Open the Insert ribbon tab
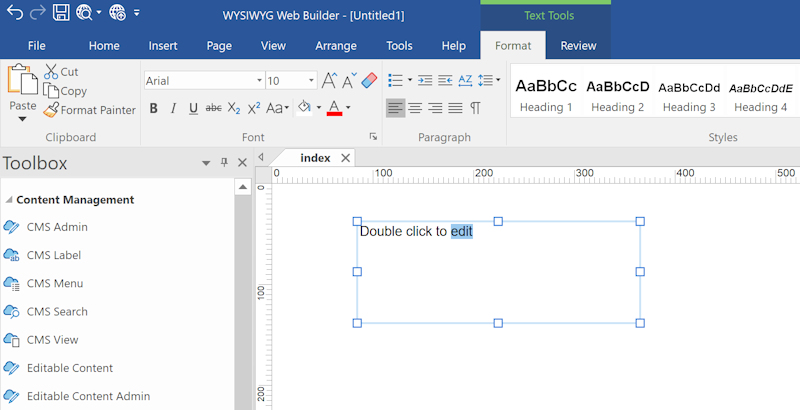This screenshot has width=800, height=410. [x=163, y=46]
